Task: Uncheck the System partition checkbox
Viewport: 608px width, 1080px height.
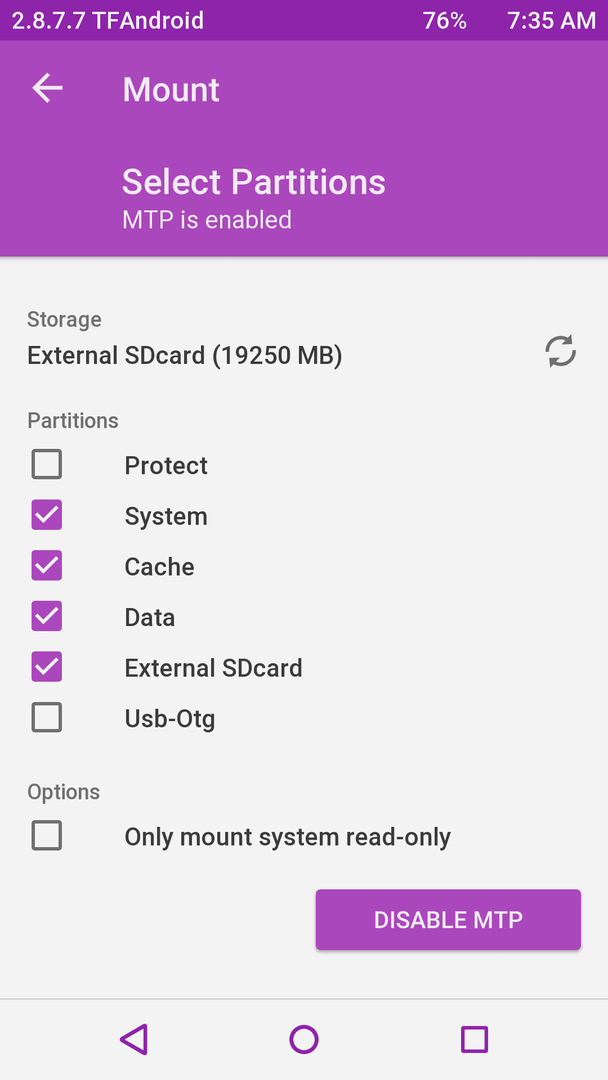Action: click(x=47, y=515)
